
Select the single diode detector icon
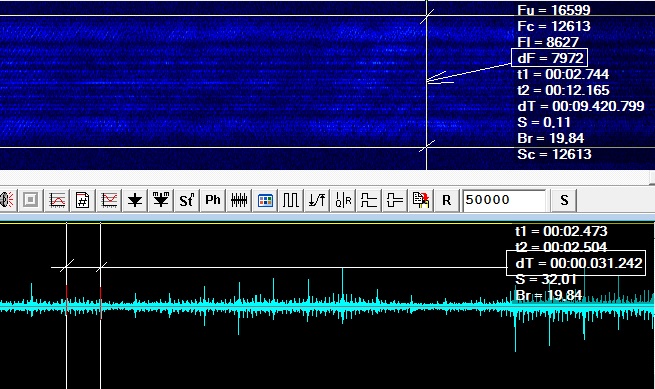point(135,200)
